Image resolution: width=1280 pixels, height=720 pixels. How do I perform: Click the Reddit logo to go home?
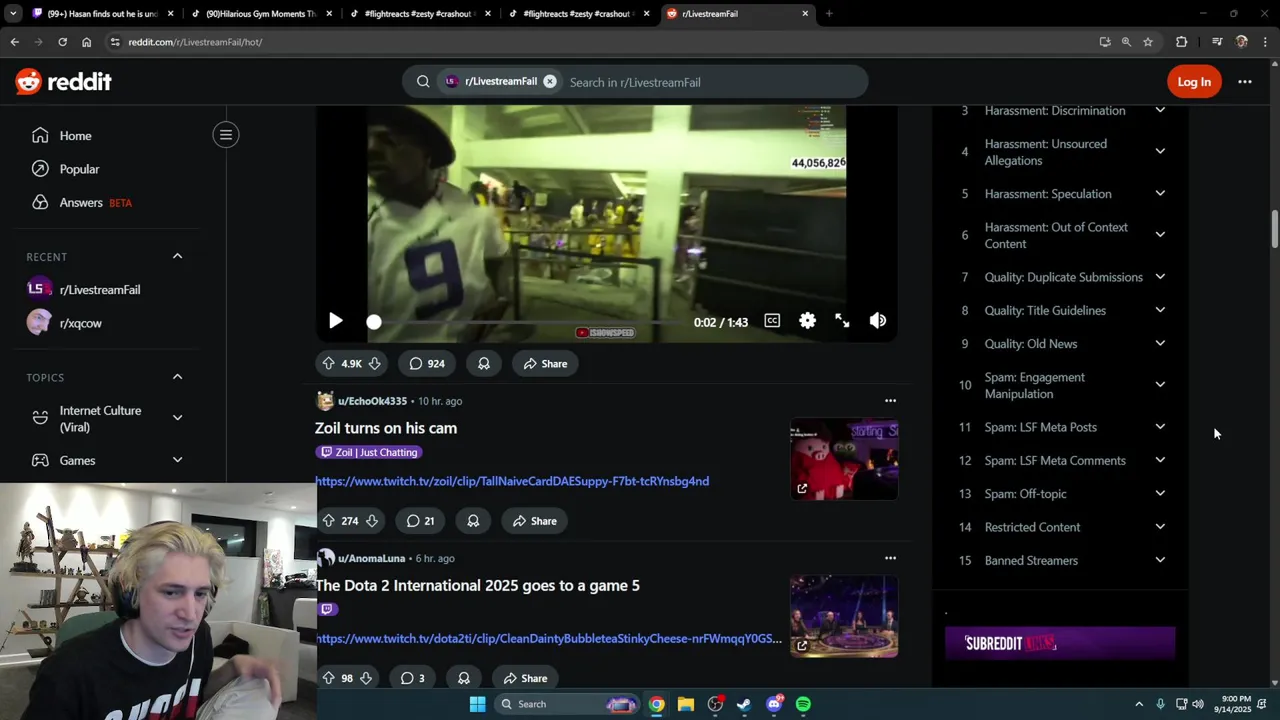click(63, 82)
